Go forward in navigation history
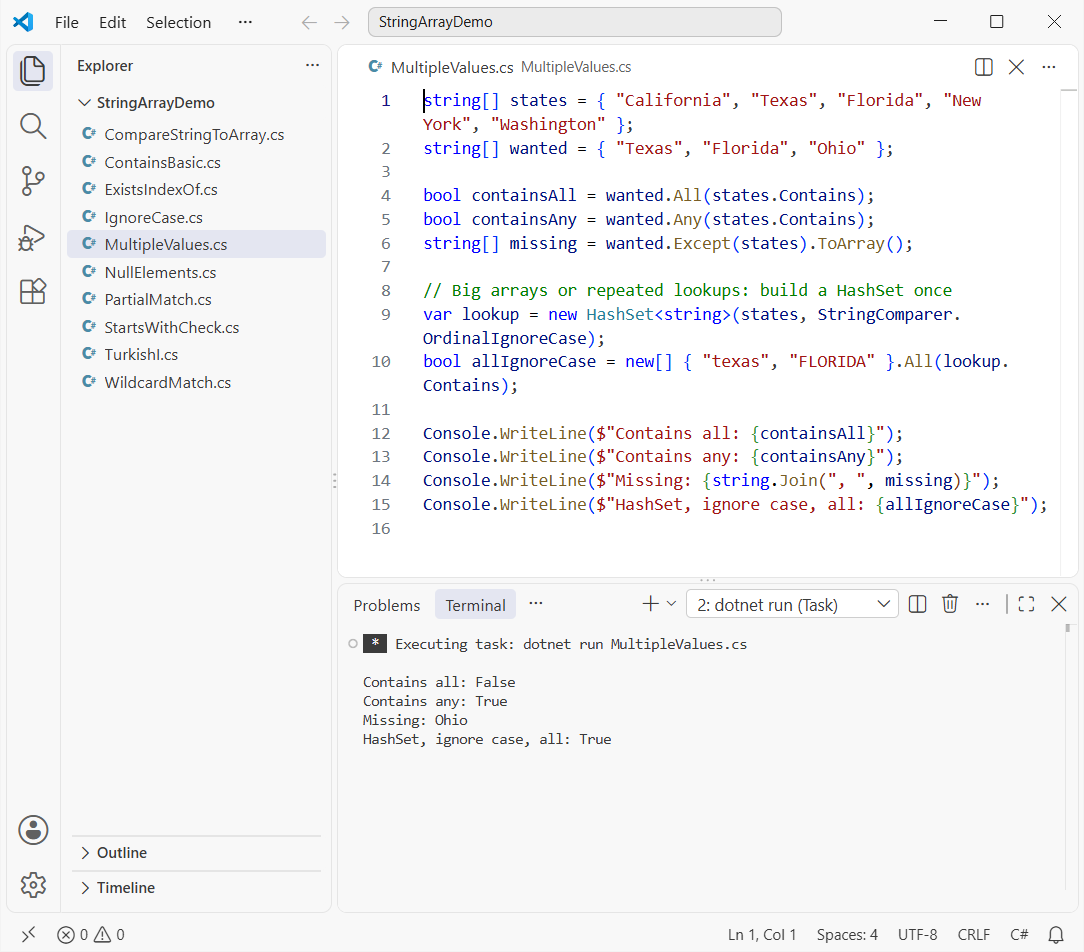This screenshot has width=1084, height=952. click(x=342, y=22)
